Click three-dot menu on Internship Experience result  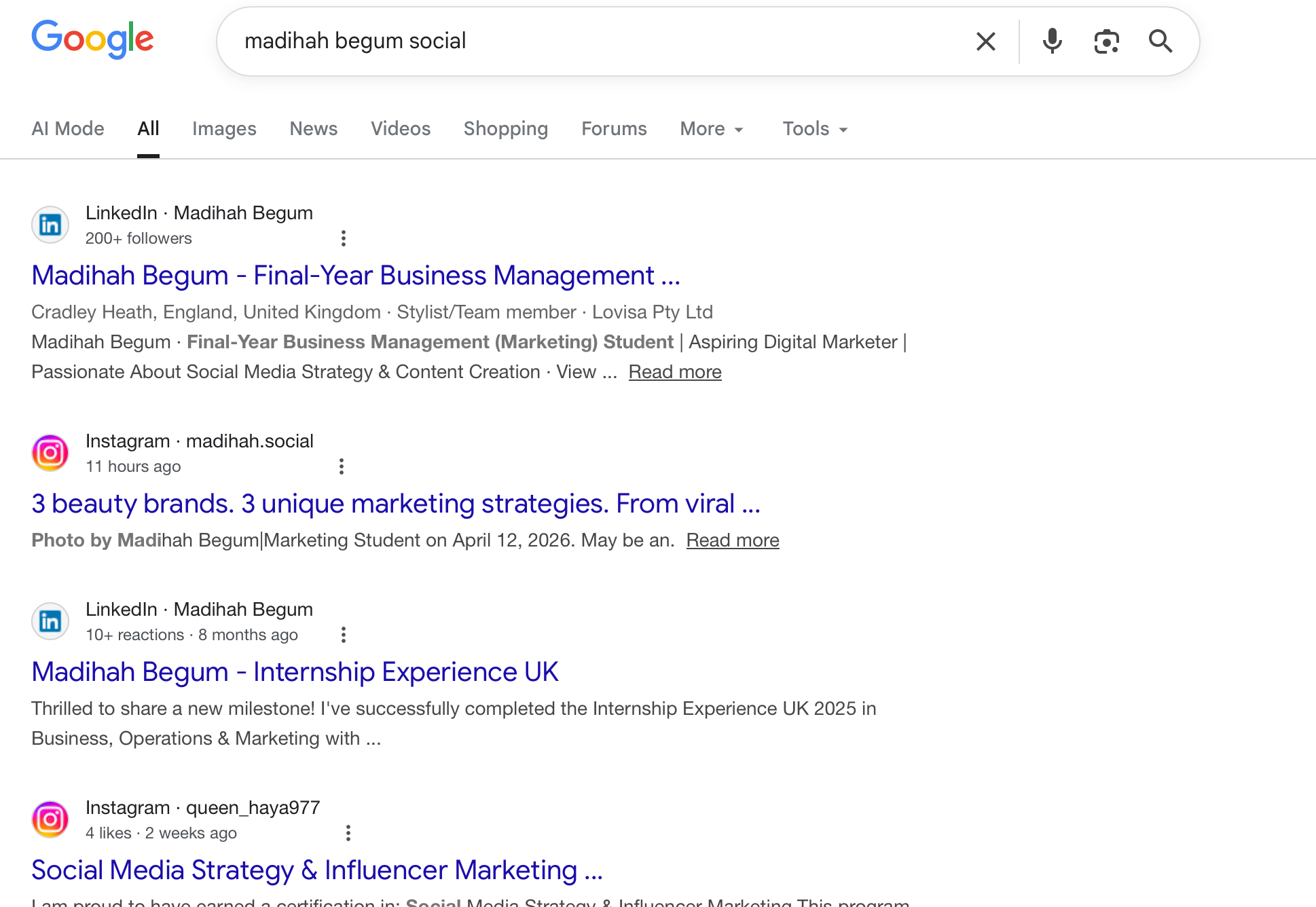coord(344,635)
